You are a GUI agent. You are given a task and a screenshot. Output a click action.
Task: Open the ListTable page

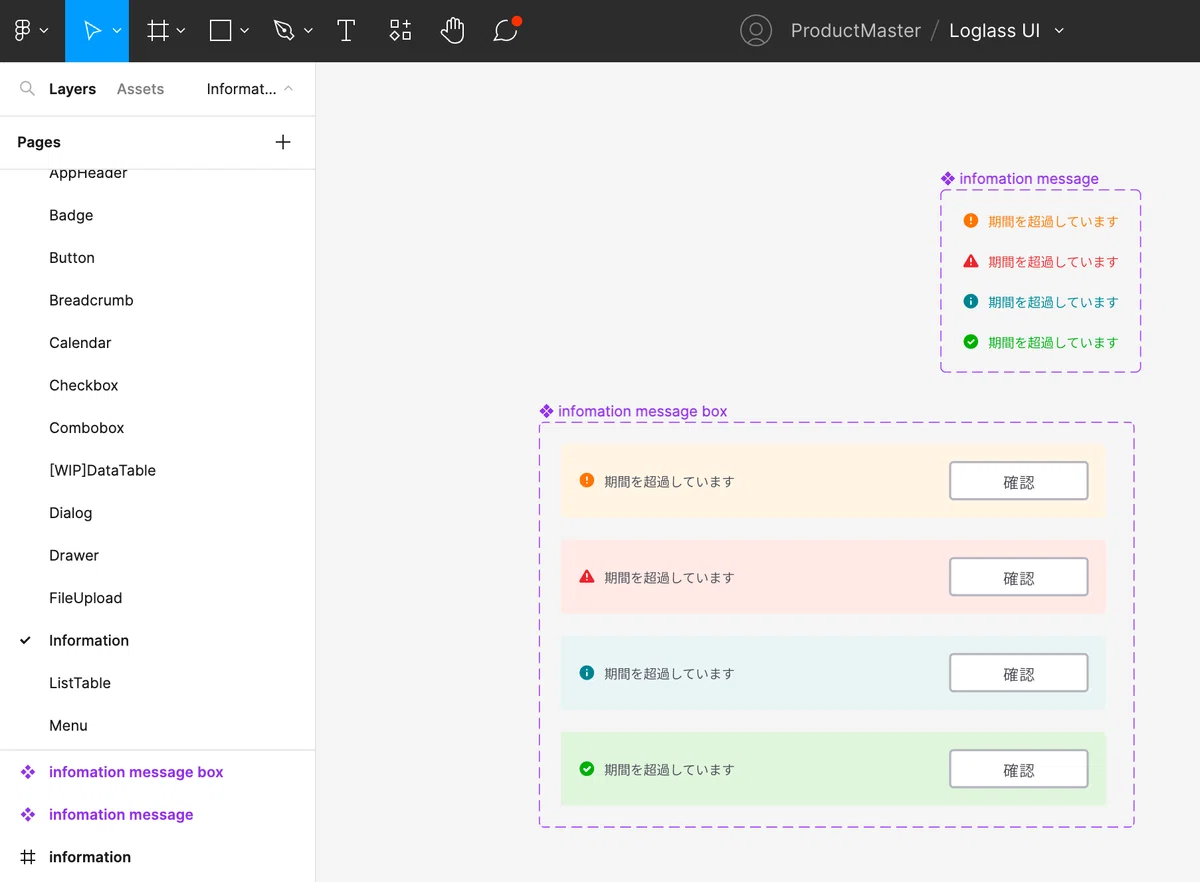click(x=80, y=683)
